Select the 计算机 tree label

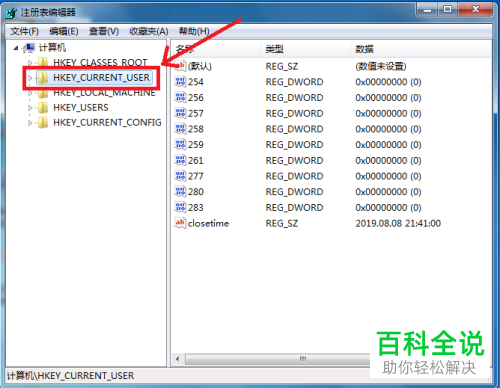[52, 48]
